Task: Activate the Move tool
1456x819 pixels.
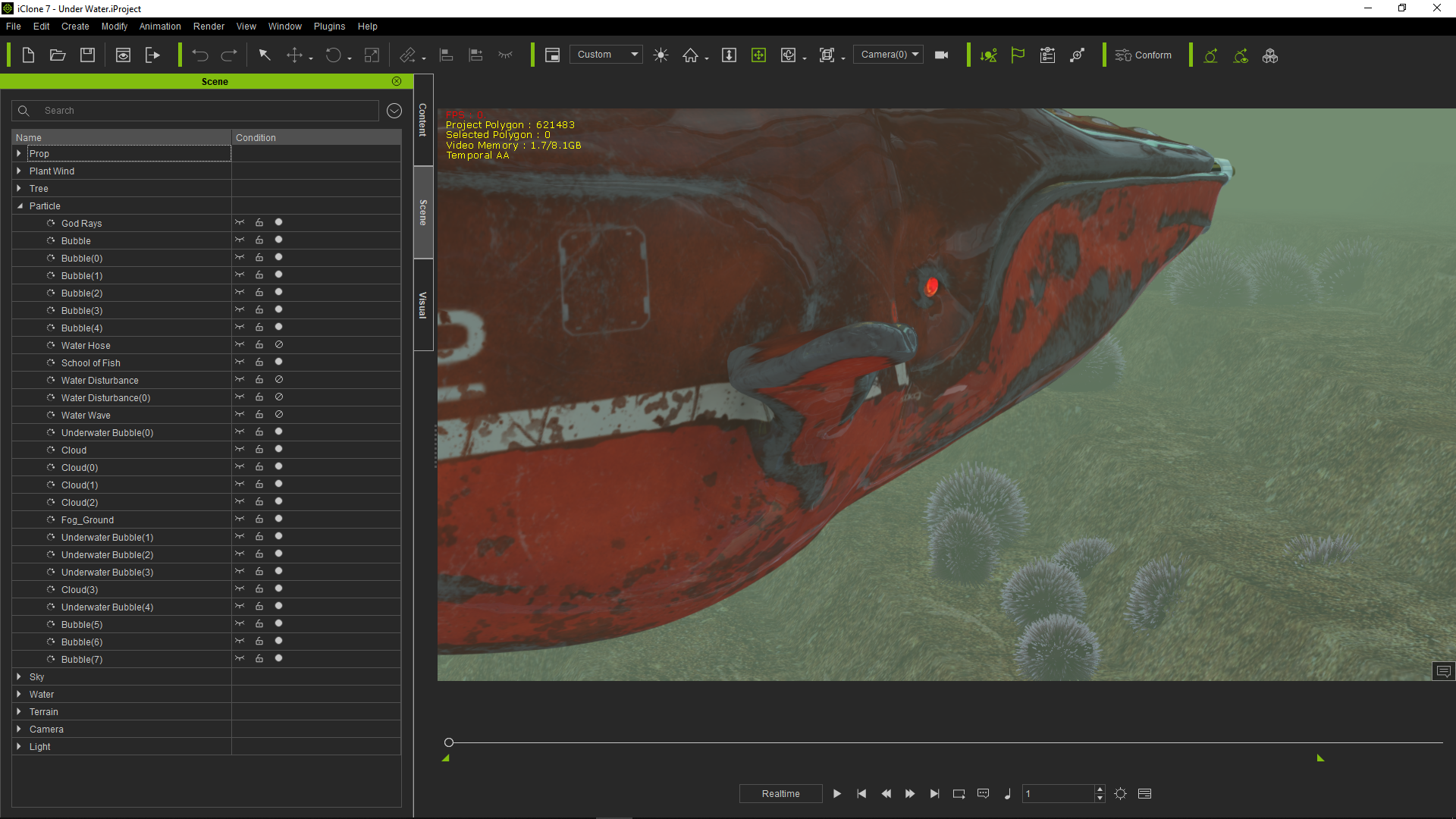Action: tap(294, 55)
